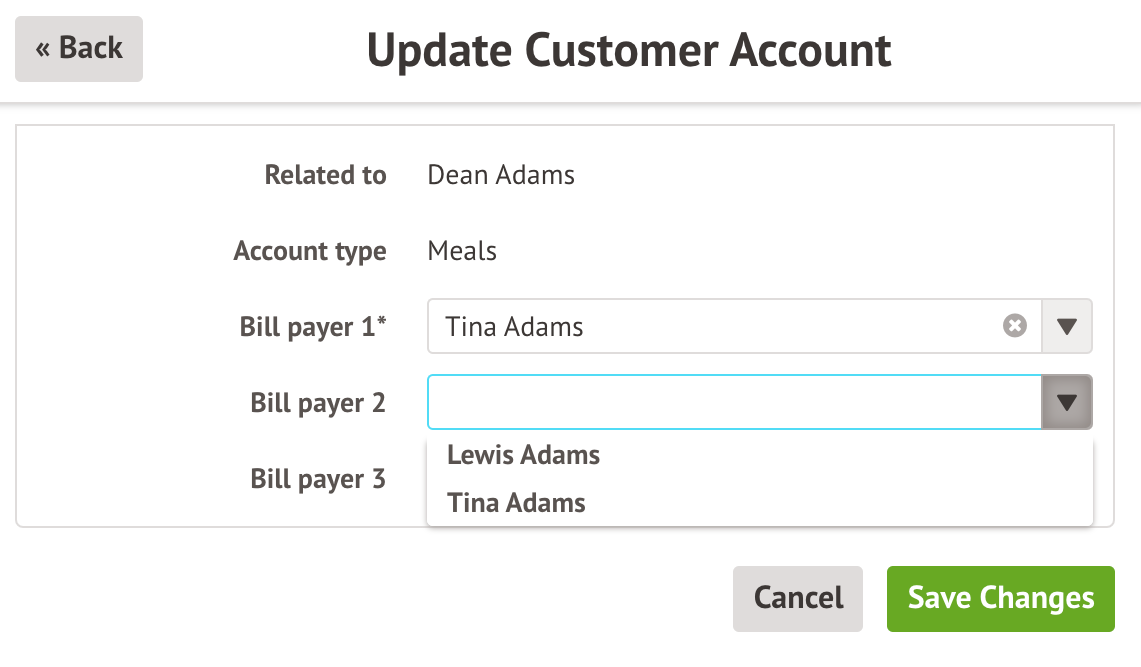Collapse the Bill payer 2 dropdown arrow
Screen dimensions: 1141x667
1067,402
